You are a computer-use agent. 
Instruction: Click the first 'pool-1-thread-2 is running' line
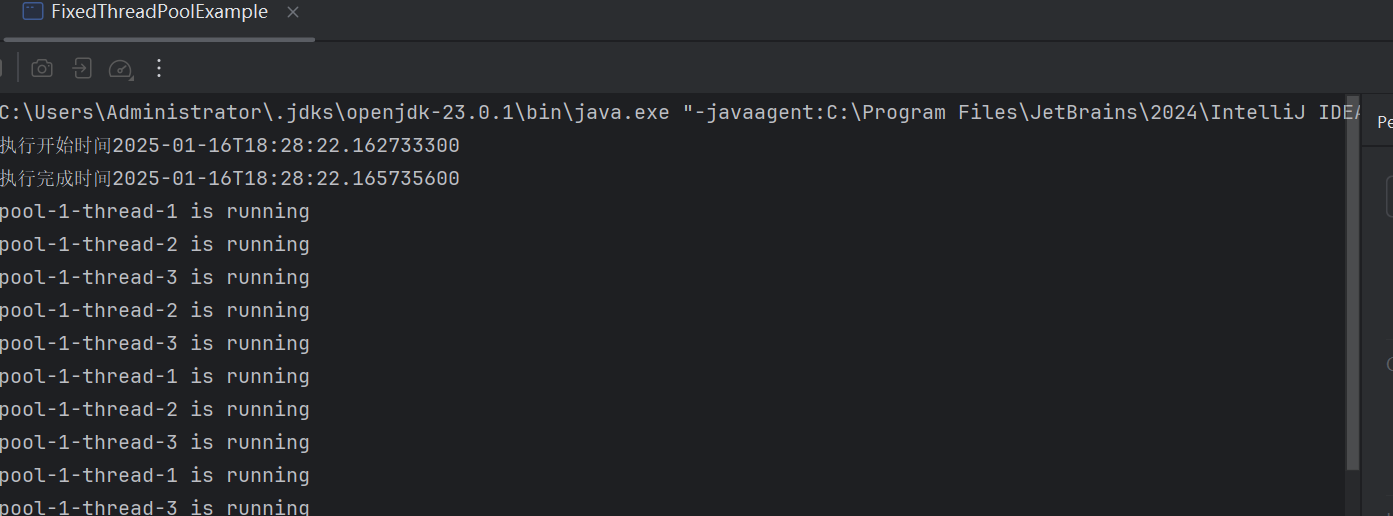pyautogui.click(x=155, y=244)
